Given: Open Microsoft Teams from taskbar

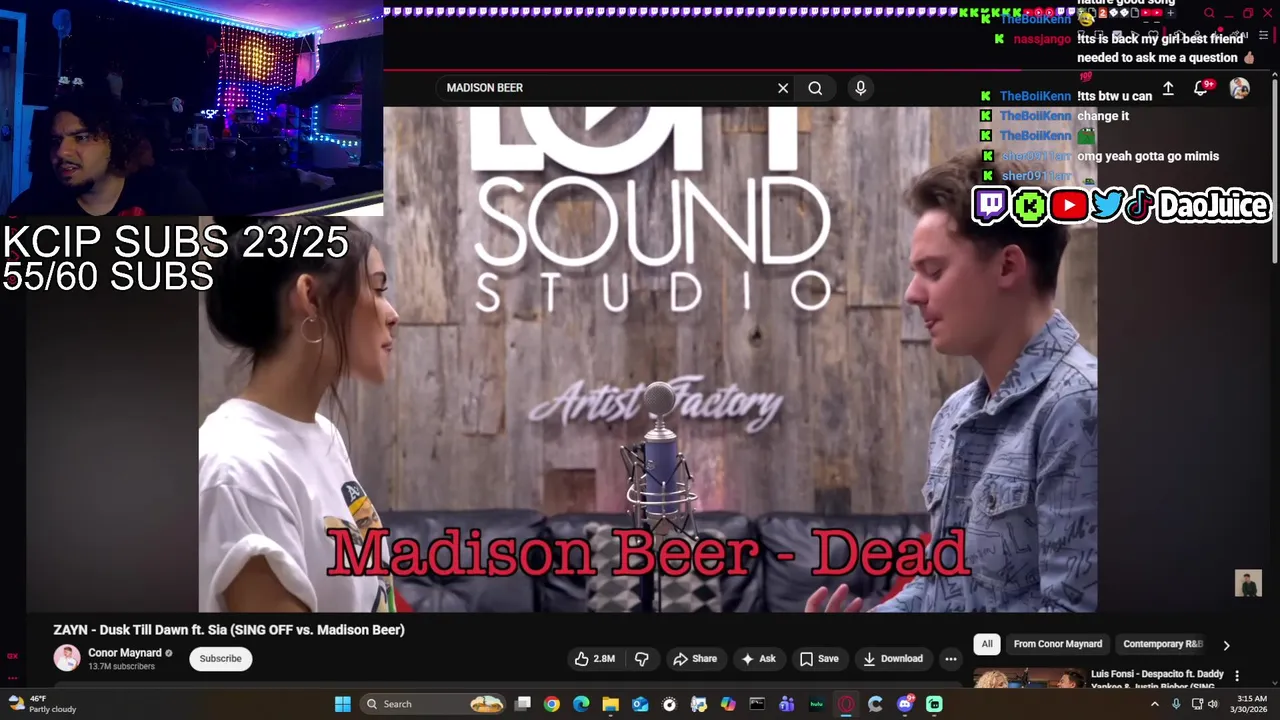Looking at the screenshot, I should pyautogui.click(x=787, y=704).
